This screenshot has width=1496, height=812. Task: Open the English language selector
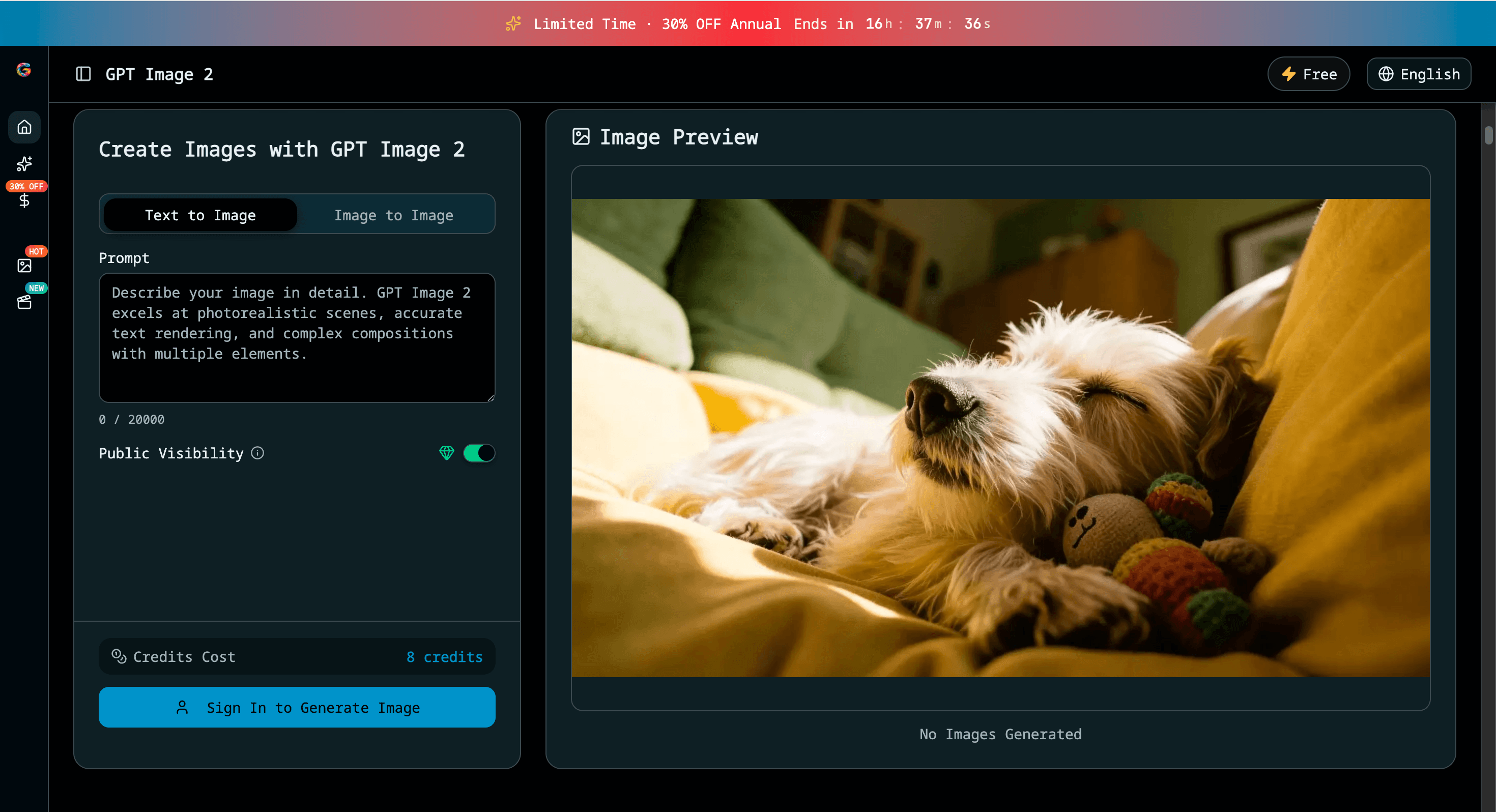click(1418, 74)
